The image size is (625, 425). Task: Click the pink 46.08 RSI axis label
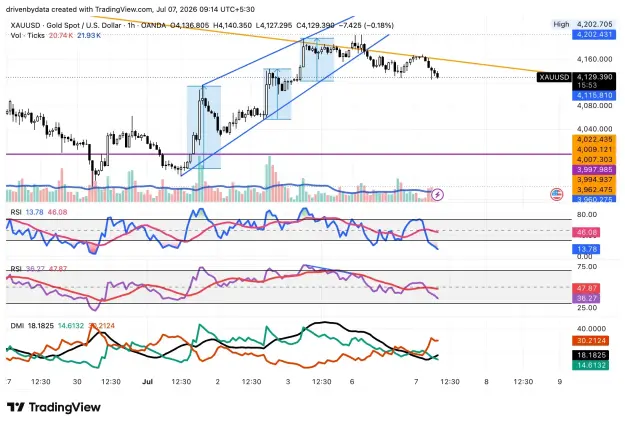point(586,232)
